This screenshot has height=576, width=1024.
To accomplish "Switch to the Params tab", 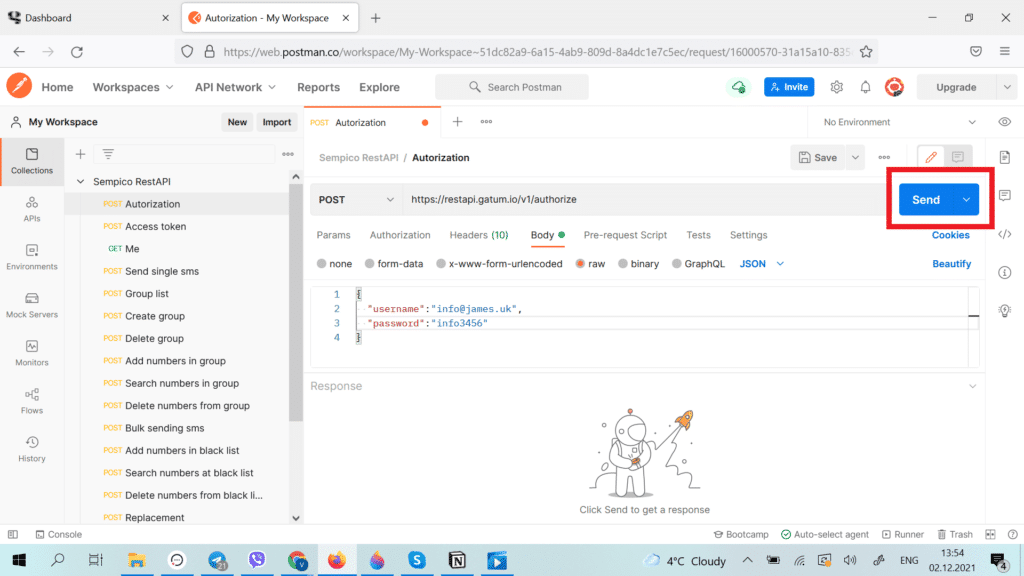I will [x=333, y=234].
